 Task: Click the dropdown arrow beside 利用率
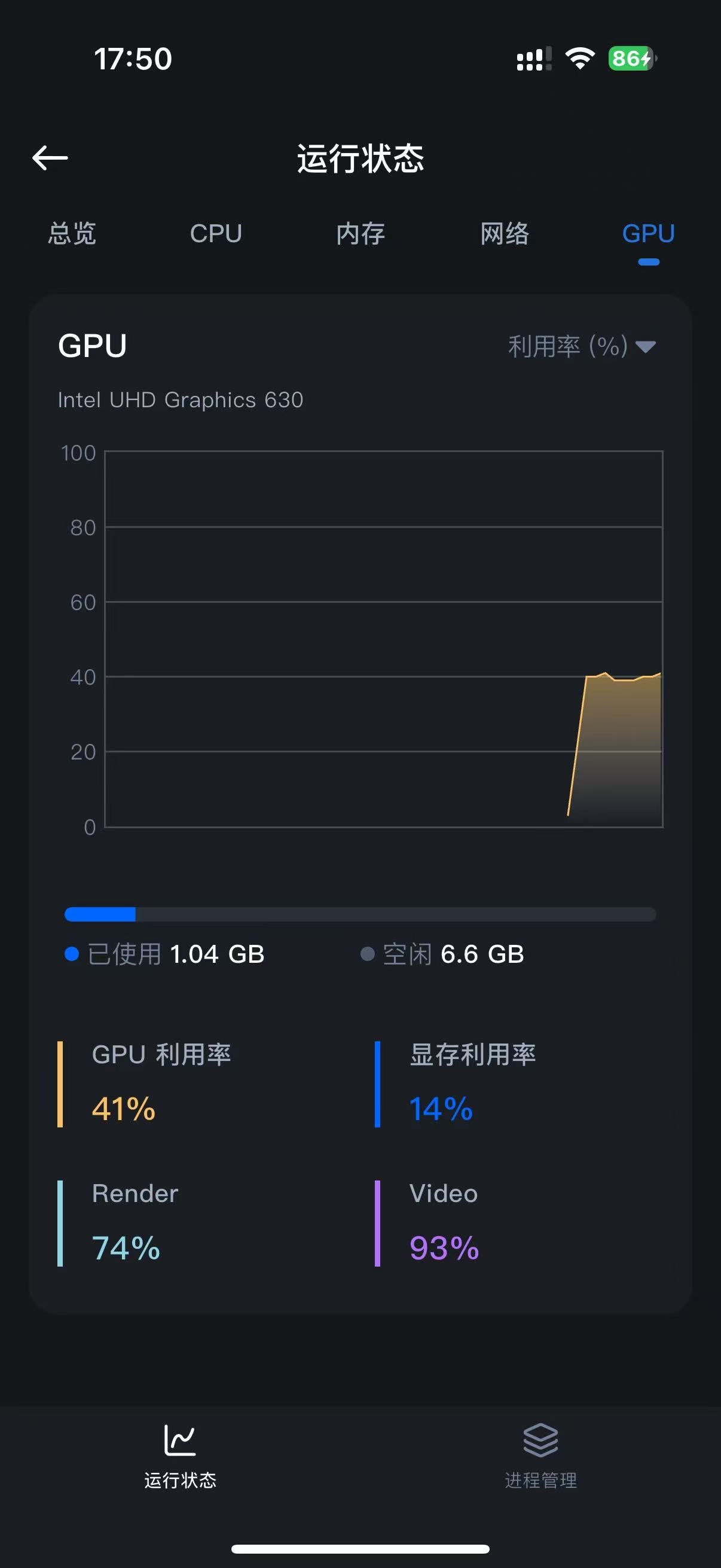pyautogui.click(x=646, y=347)
